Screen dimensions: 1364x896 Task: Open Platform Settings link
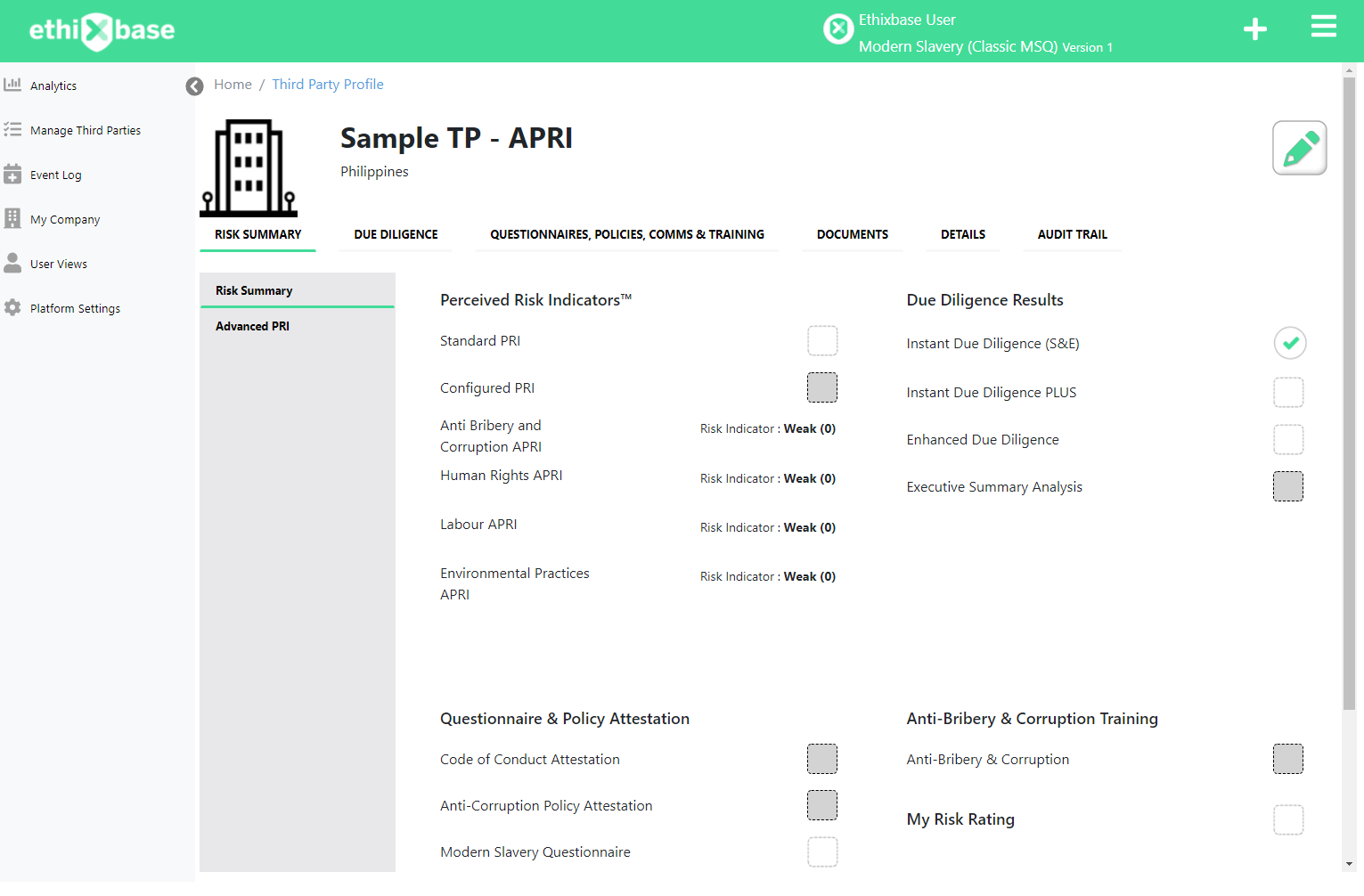(x=75, y=308)
